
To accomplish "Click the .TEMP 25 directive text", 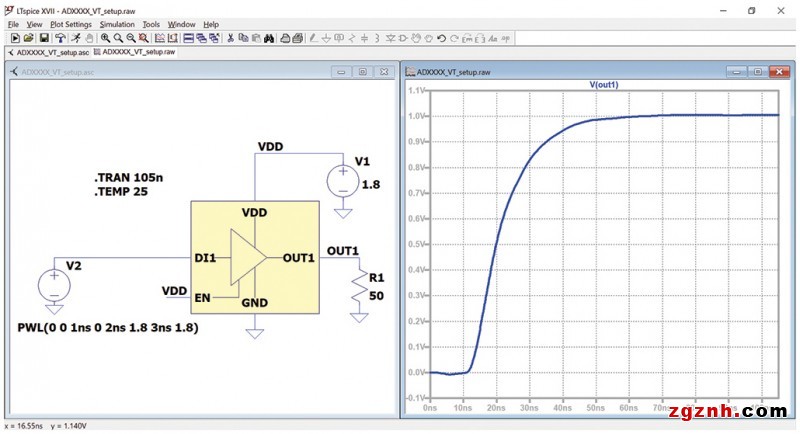I will click(x=121, y=192).
